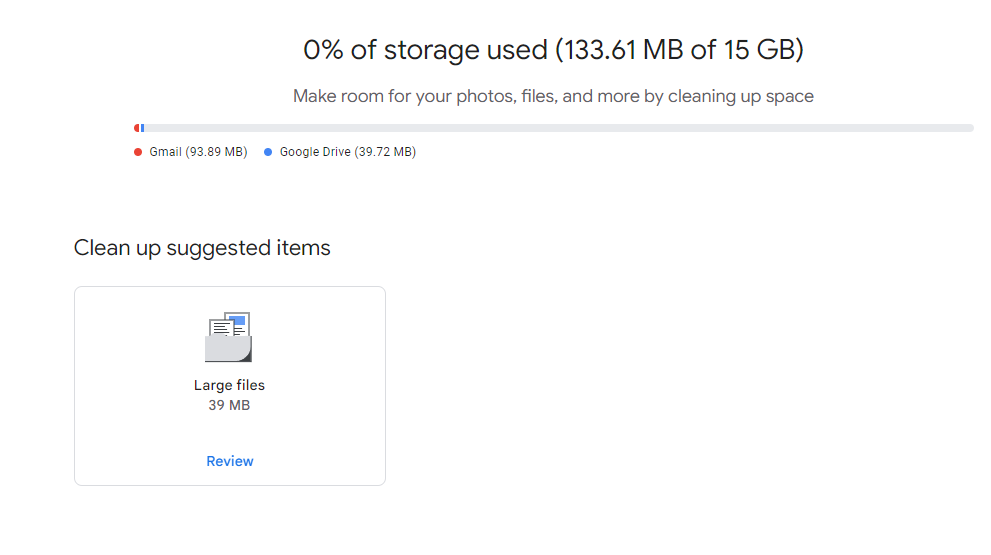
Task: Click the 39 MB size text in card
Action: [229, 405]
